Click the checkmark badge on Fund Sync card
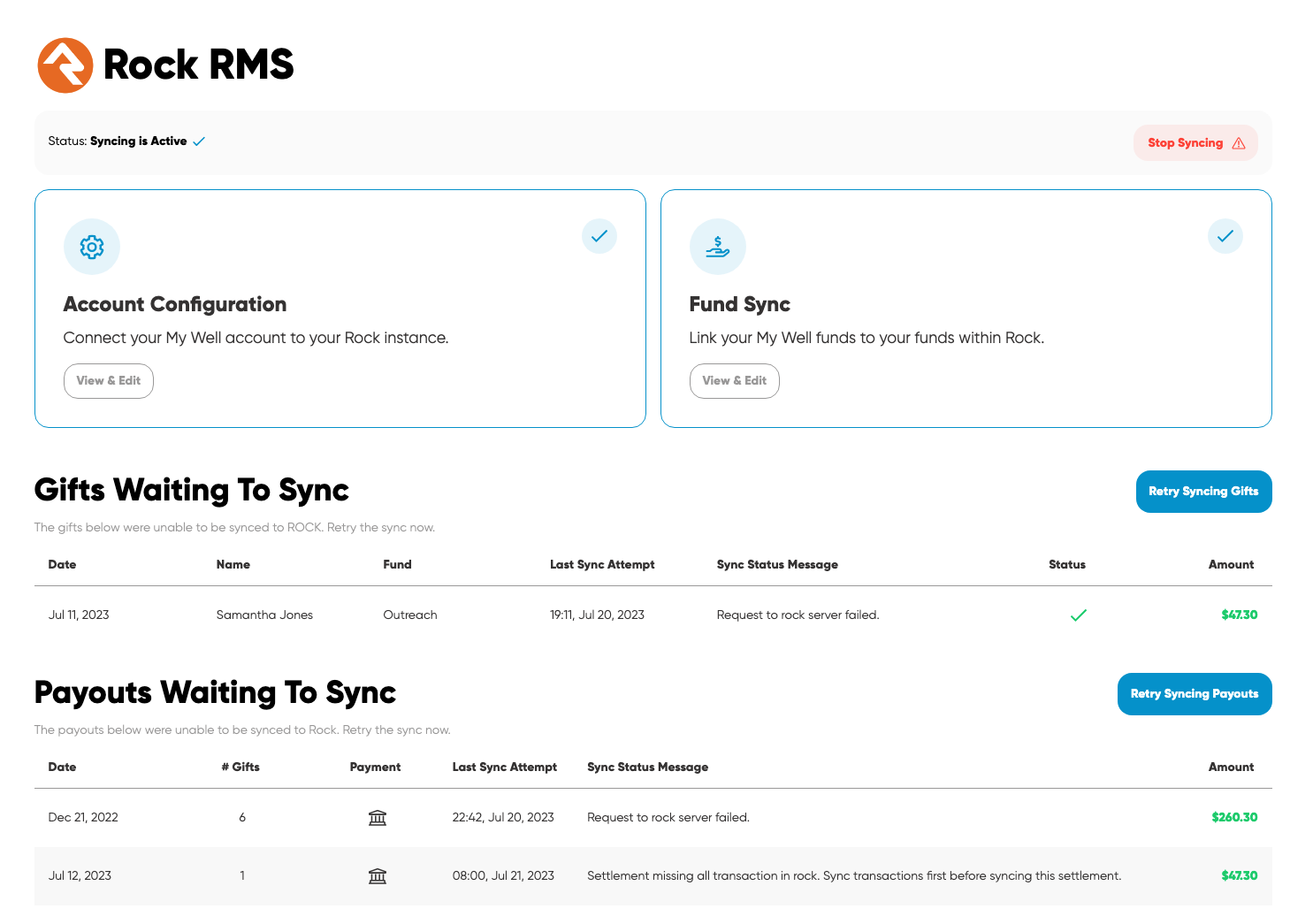 [x=1225, y=236]
